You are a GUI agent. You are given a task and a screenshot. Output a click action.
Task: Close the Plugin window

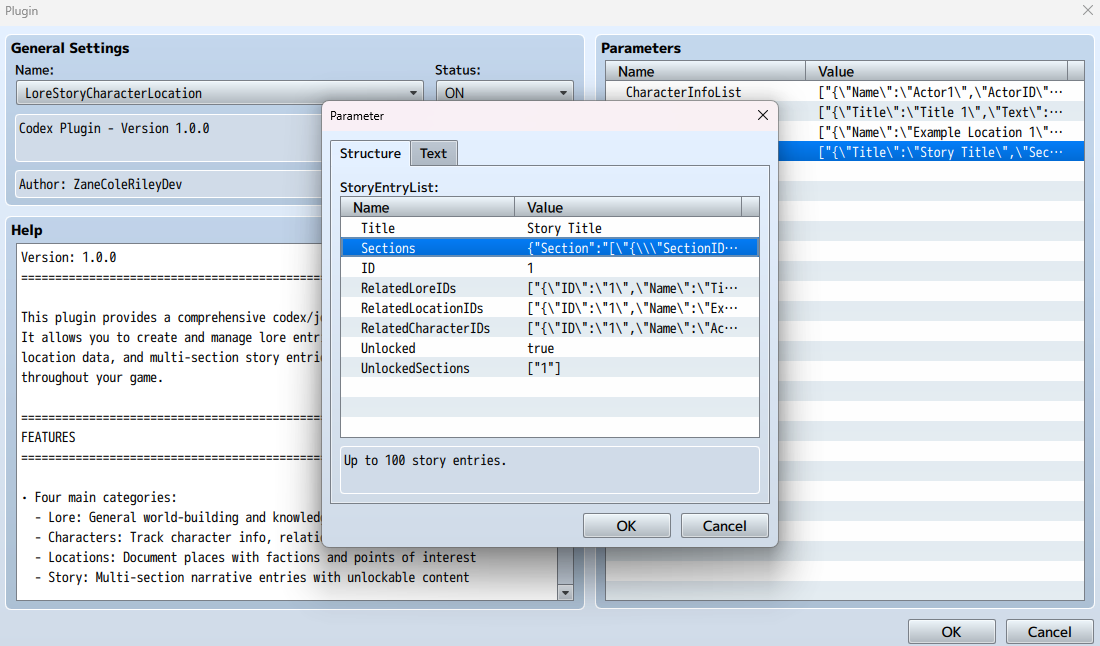[1087, 11]
